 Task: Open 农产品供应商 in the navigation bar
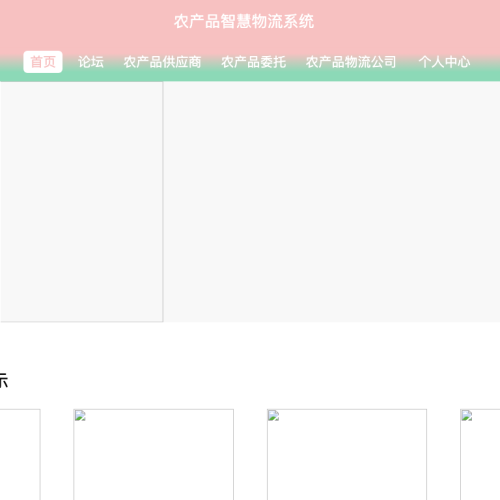pos(162,62)
